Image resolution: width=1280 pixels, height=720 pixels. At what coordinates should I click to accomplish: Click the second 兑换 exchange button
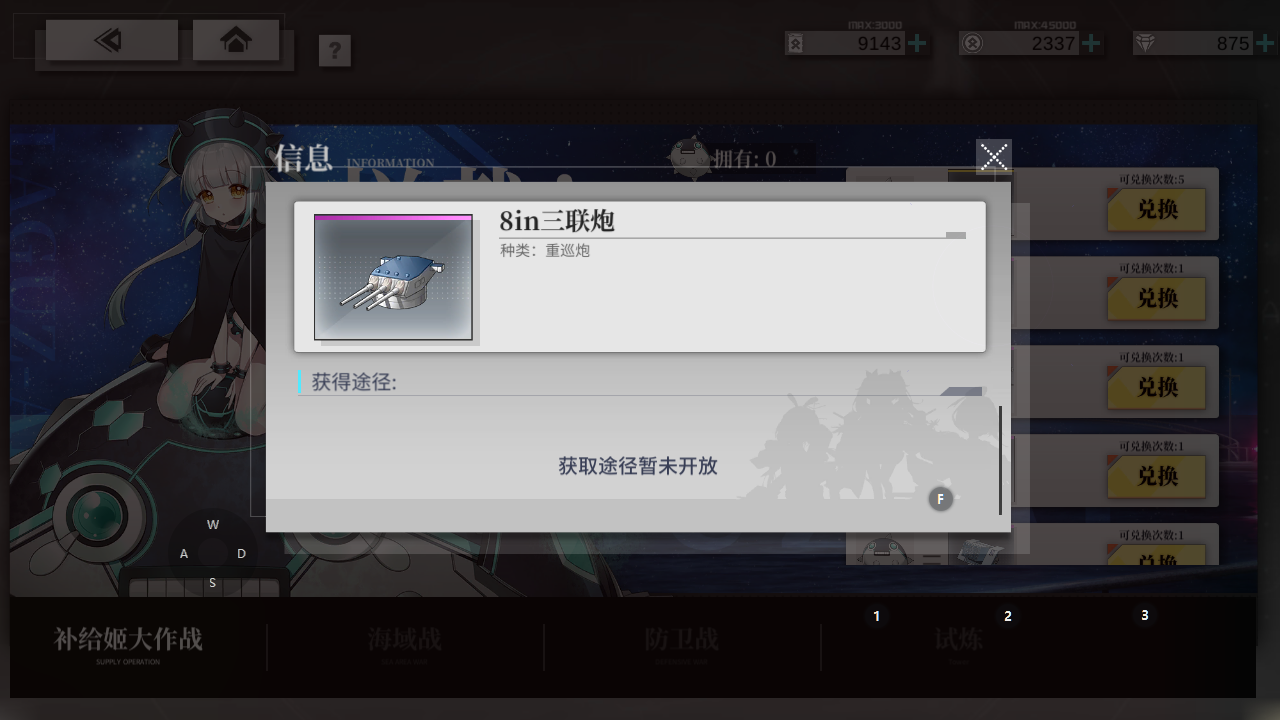[1156, 299]
